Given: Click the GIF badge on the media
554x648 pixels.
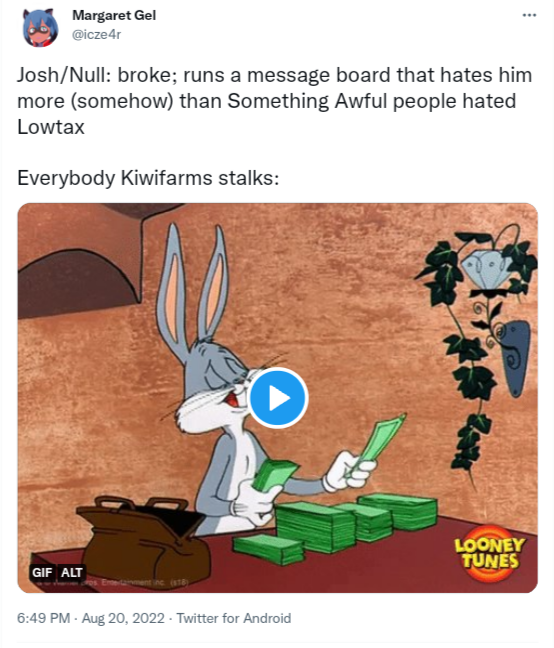Looking at the screenshot, I should (x=42, y=572).
